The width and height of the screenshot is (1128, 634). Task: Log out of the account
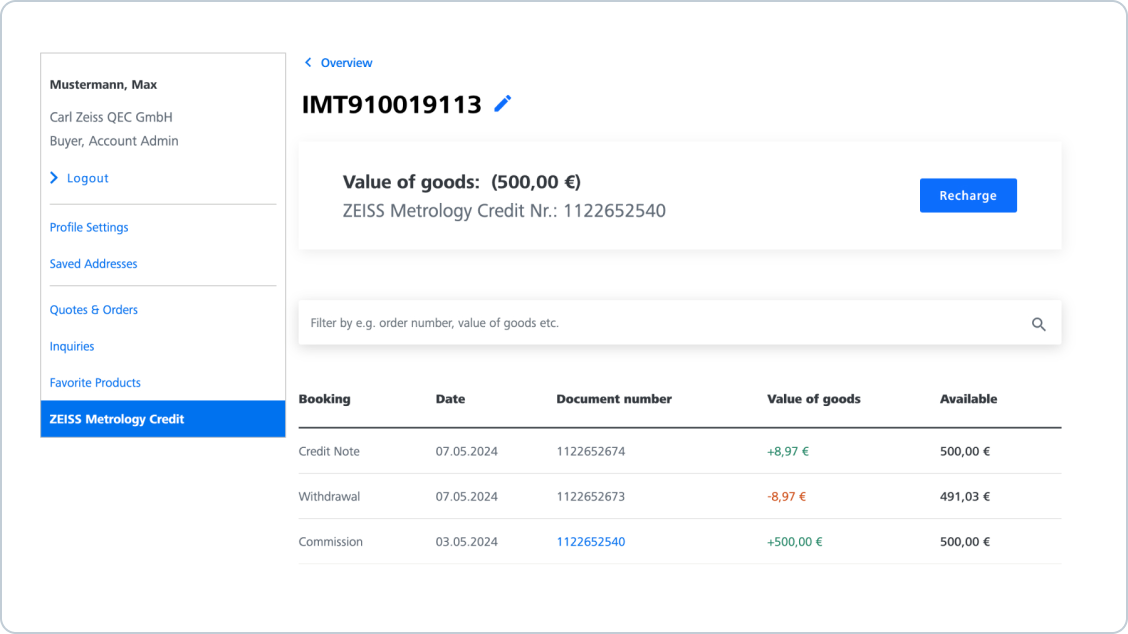pyautogui.click(x=87, y=178)
